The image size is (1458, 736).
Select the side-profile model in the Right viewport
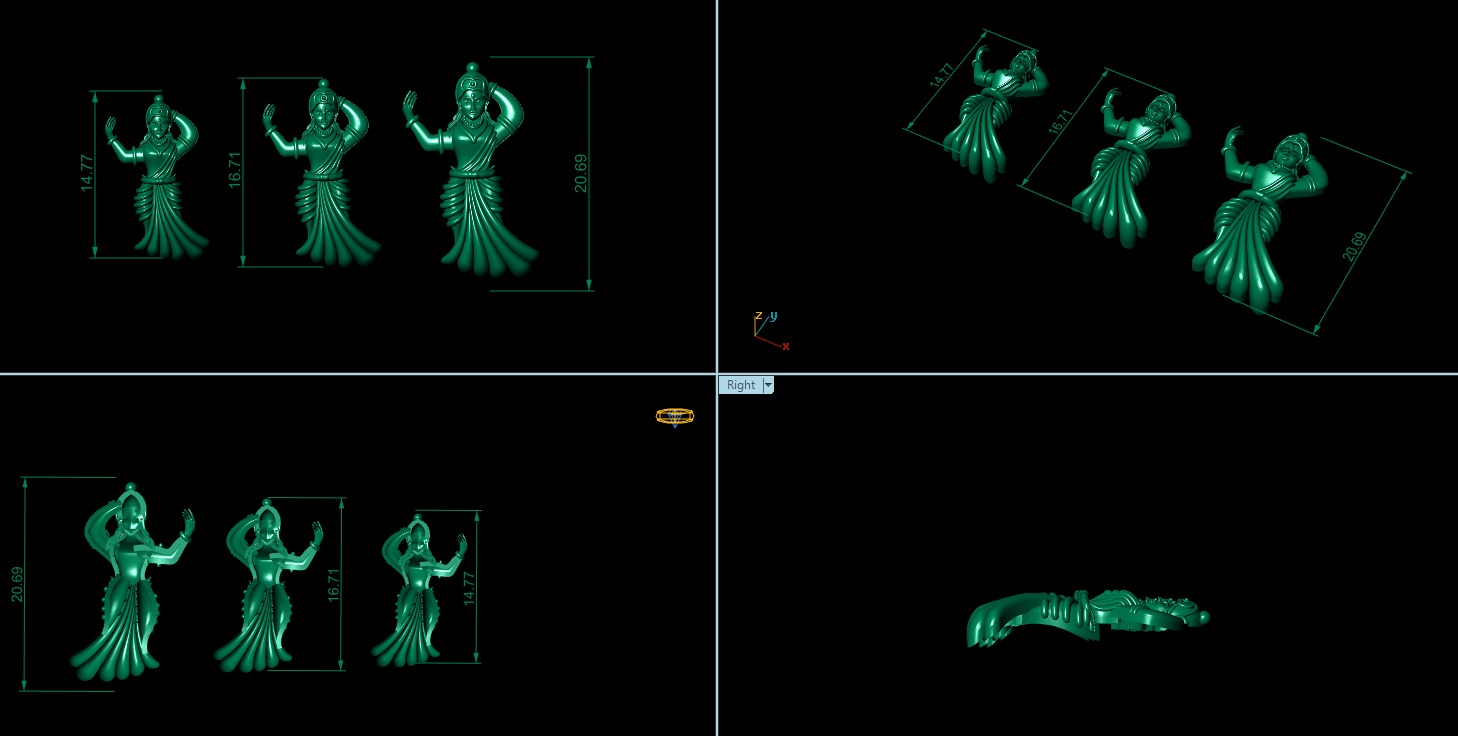click(x=1088, y=617)
